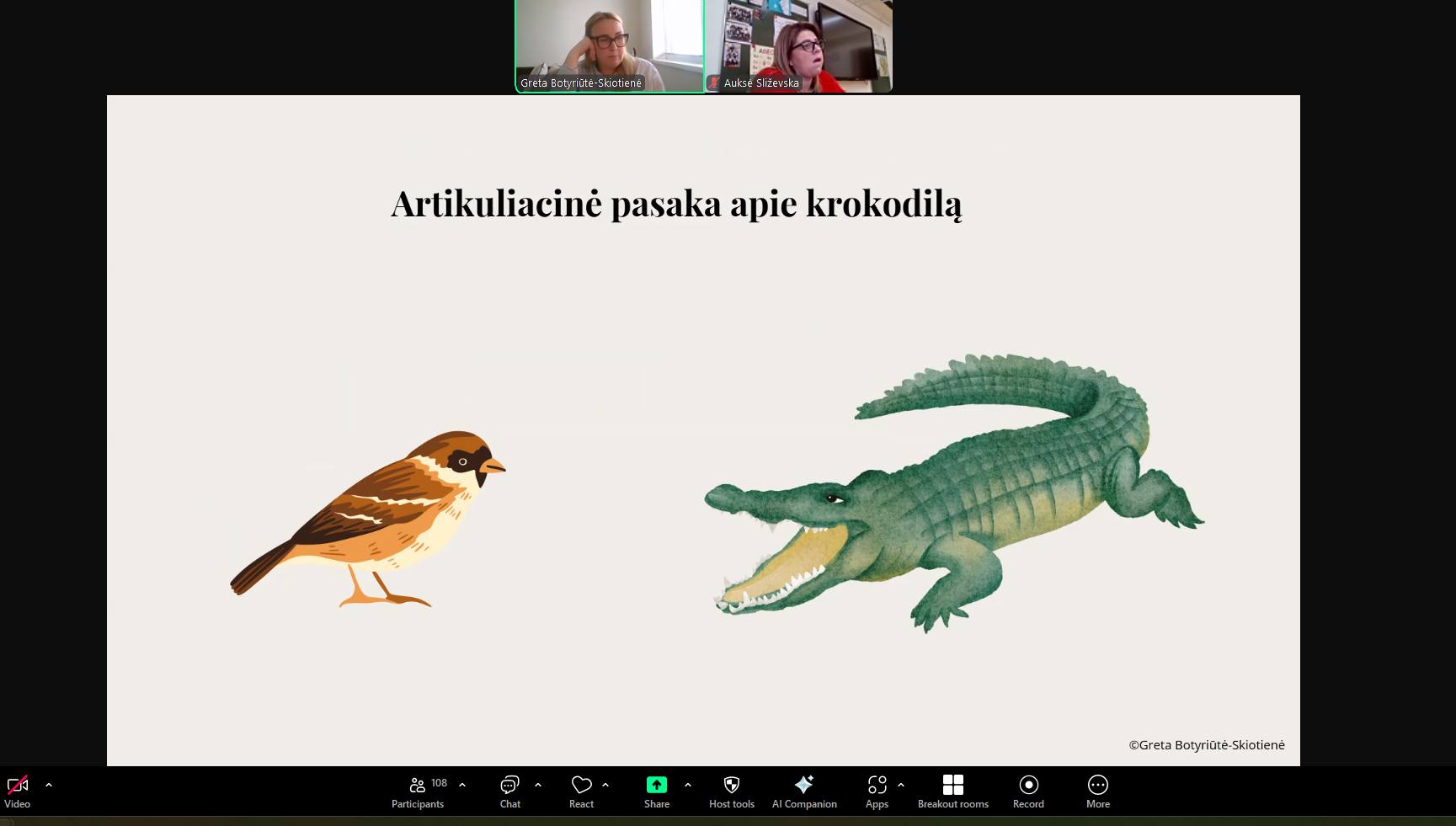The height and width of the screenshot is (826, 1456).
Task: Open the Participants panel
Action: (418, 791)
